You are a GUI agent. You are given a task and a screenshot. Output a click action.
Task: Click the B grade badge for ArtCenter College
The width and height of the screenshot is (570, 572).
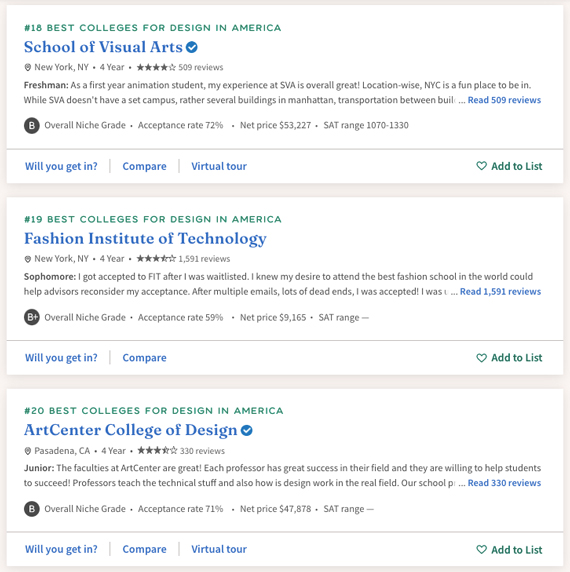(32, 509)
